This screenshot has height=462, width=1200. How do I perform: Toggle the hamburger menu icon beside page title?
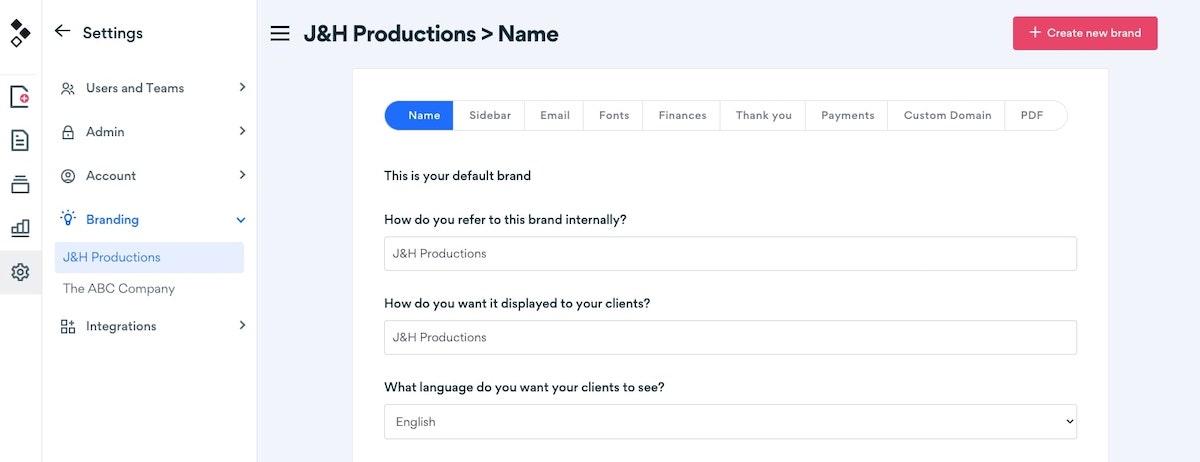(280, 34)
